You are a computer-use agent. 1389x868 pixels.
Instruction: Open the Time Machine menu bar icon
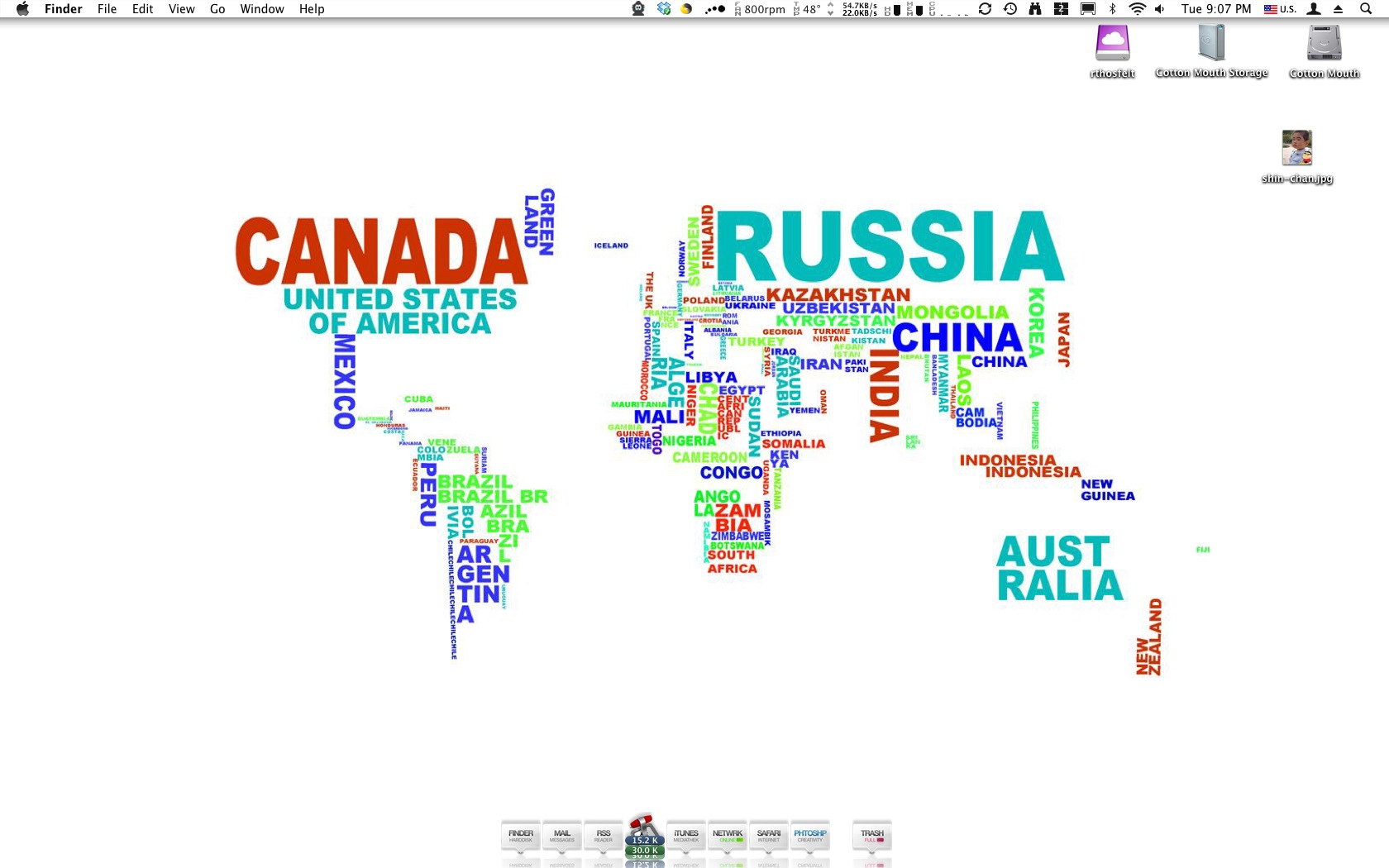click(1010, 9)
